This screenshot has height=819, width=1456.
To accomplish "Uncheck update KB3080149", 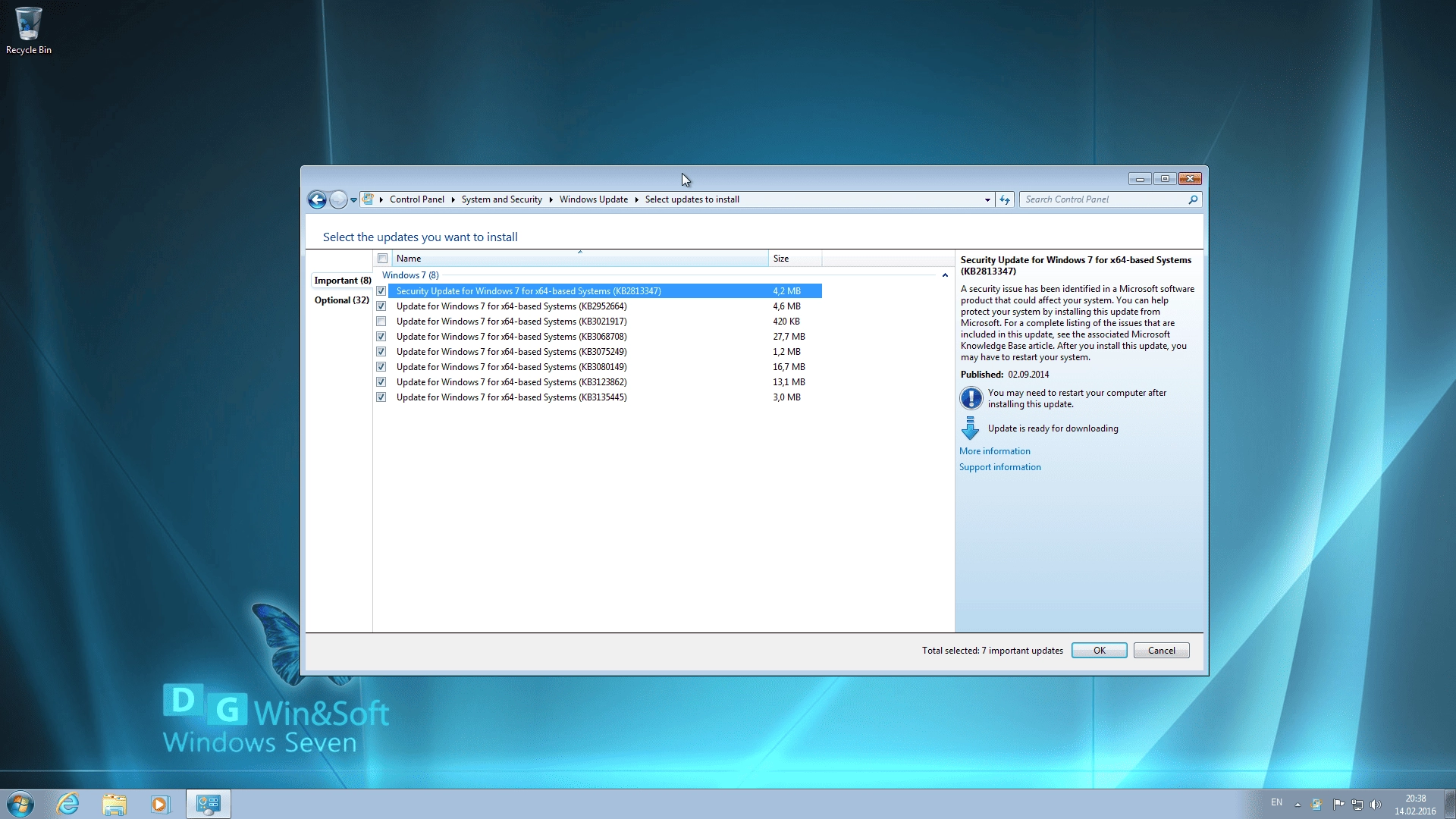I will (381, 367).
